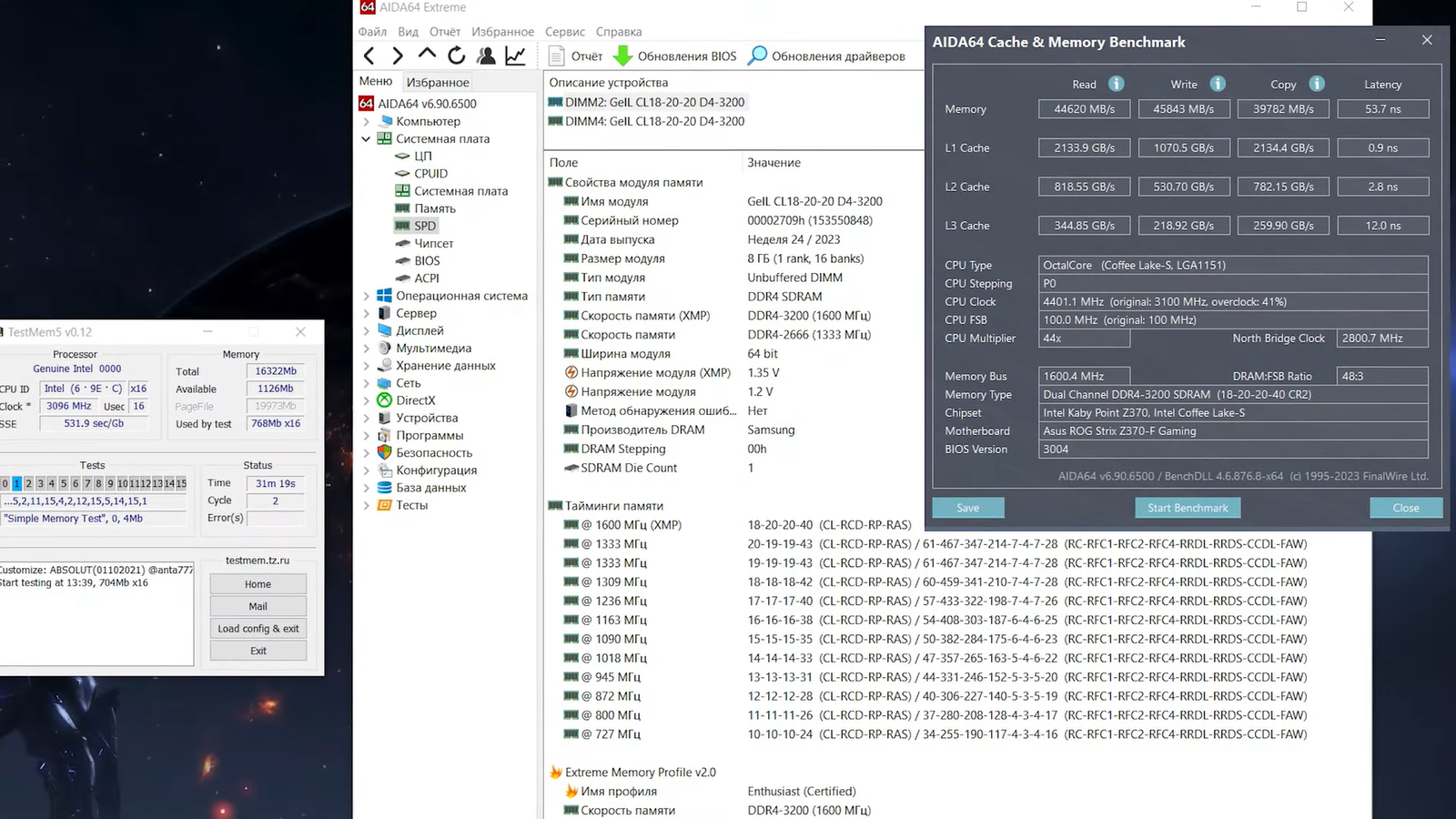The image size is (1456, 819).
Task: Collapse the Системная плата tree node
Action: tap(367, 139)
